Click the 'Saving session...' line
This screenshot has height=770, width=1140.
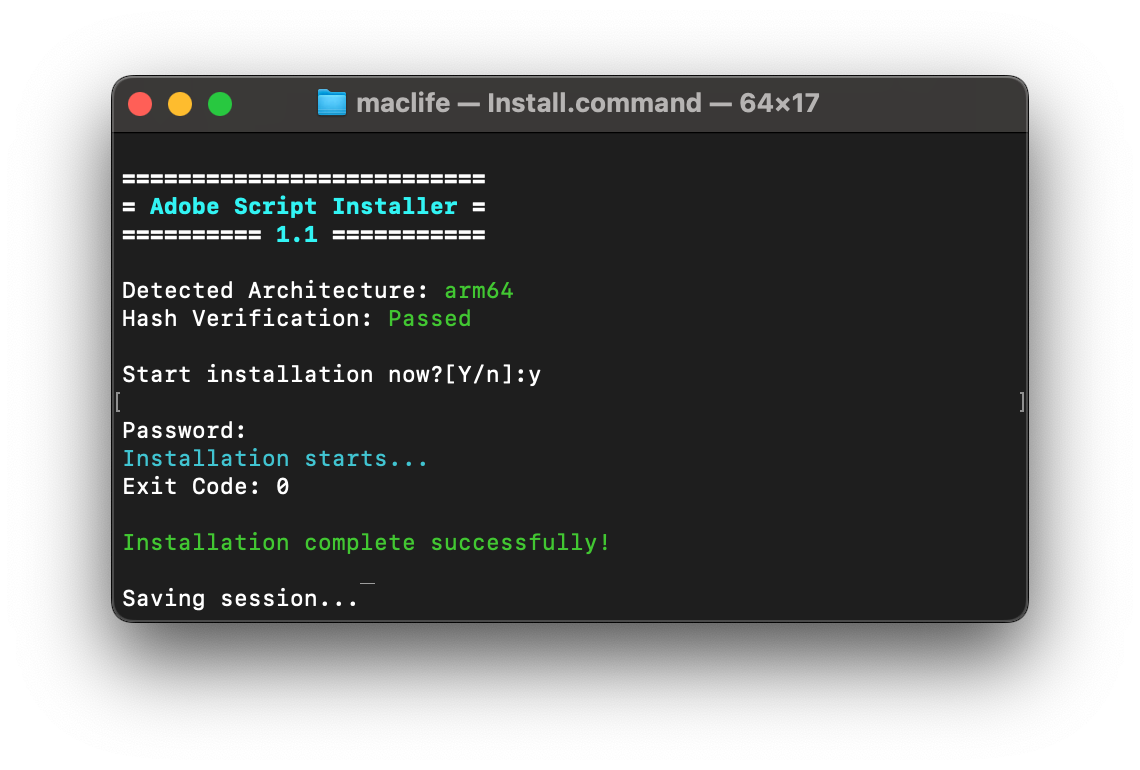coord(240,599)
